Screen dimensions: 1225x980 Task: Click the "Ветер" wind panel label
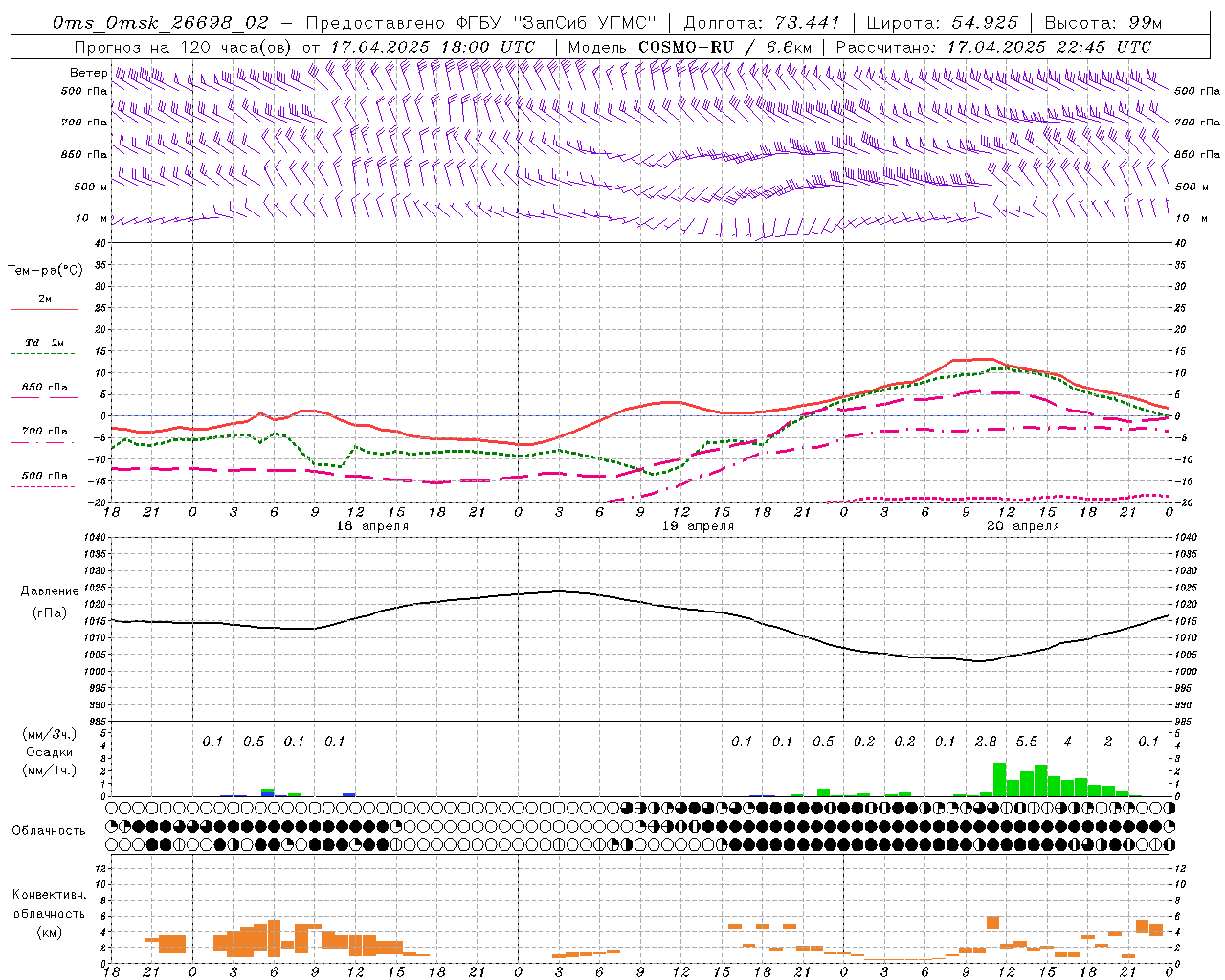click(x=89, y=73)
